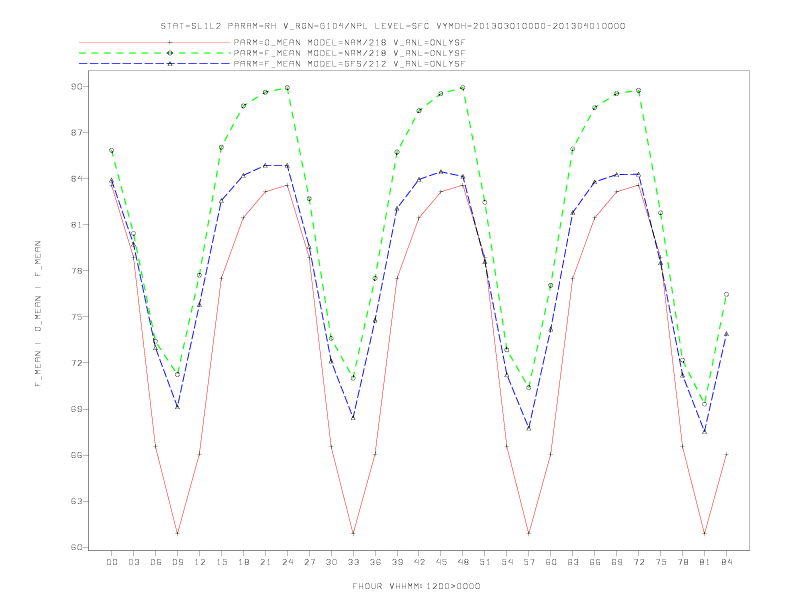Click y-axis tick label 84
This screenshot has height=612, width=792.
[77, 179]
